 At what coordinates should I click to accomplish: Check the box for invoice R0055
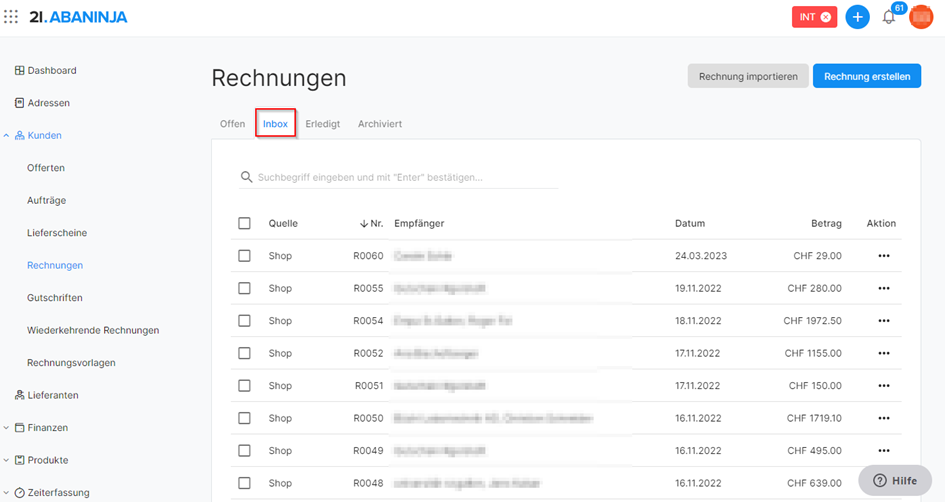click(244, 288)
